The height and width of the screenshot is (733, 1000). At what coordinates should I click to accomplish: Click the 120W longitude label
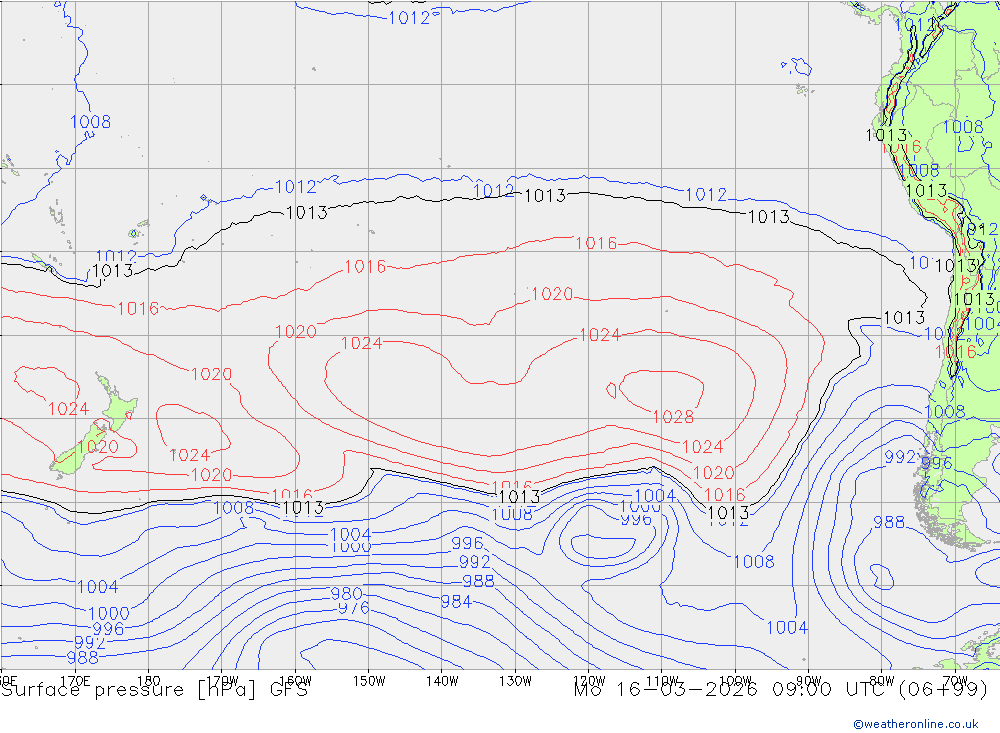click(x=589, y=681)
